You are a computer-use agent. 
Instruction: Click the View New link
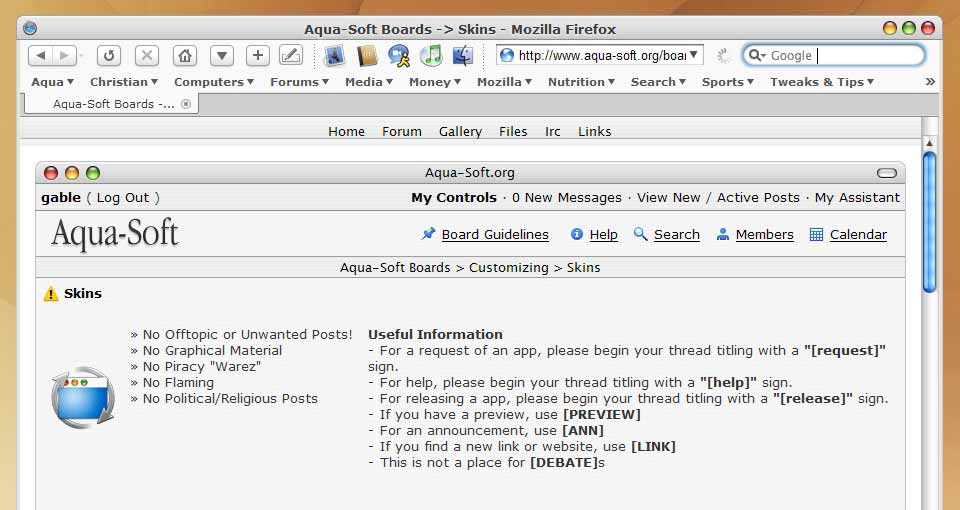(669, 198)
